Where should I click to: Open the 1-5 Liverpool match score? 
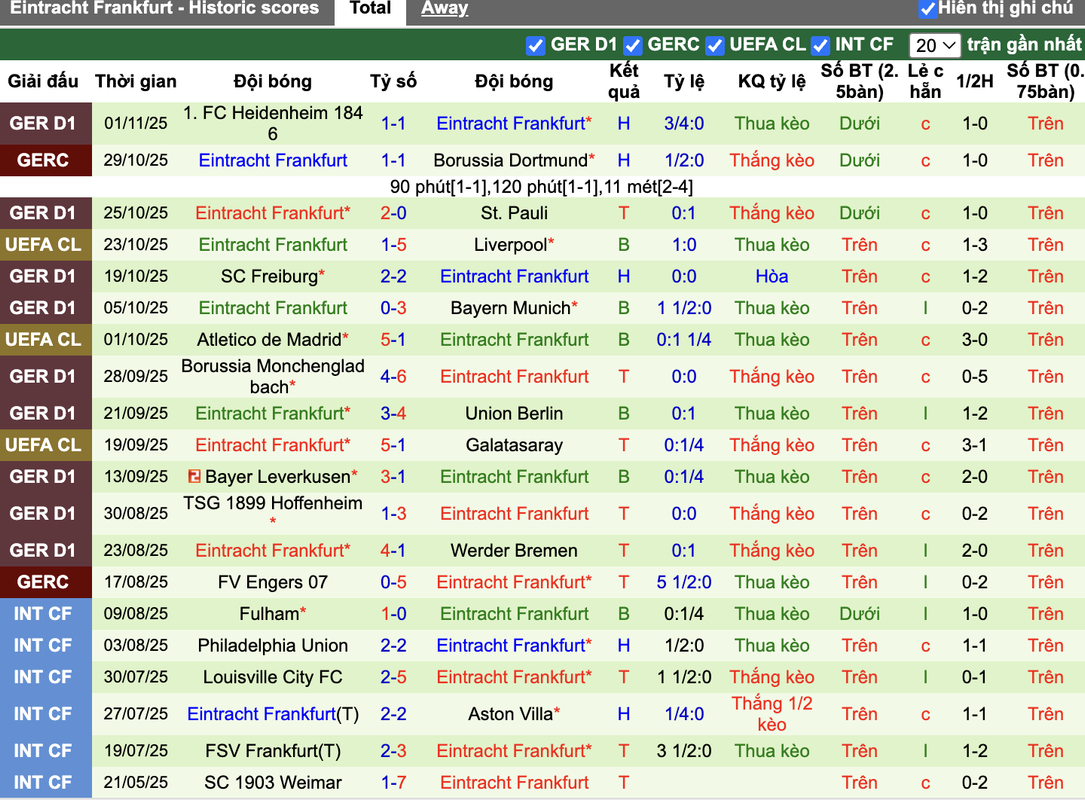coord(393,245)
